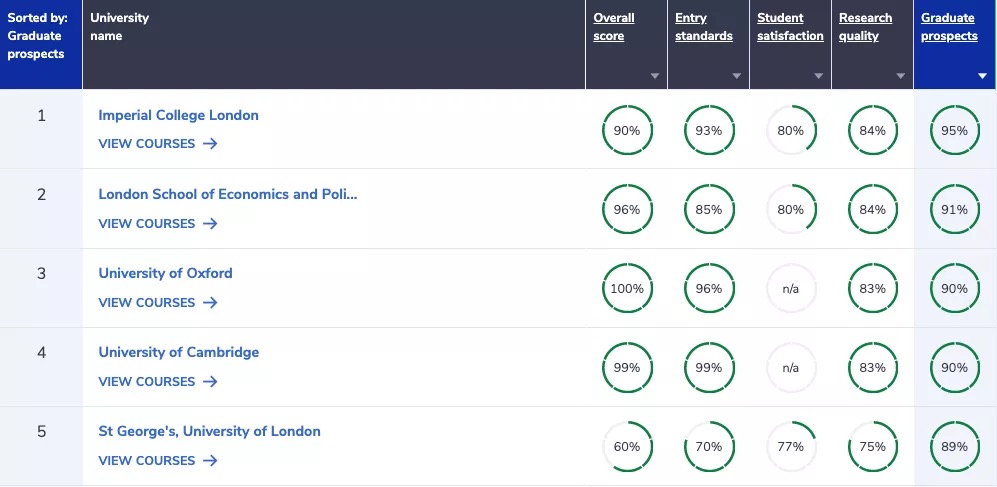The width and height of the screenshot is (997, 487).
Task: Click Cambridge's 99% entry standards progress ring
Action: coord(709,367)
